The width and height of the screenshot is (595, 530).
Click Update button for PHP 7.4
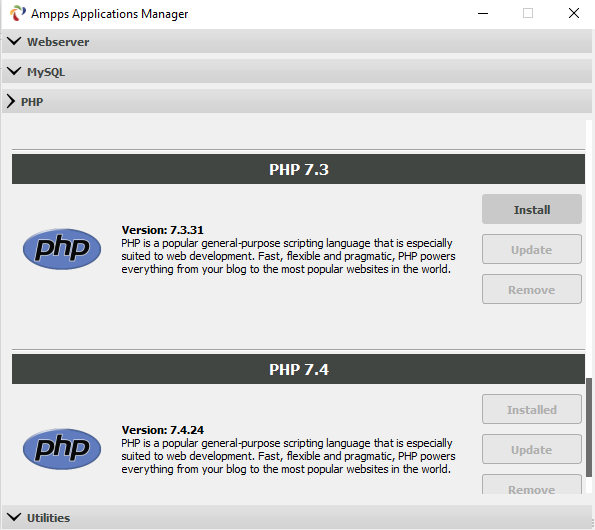532,449
